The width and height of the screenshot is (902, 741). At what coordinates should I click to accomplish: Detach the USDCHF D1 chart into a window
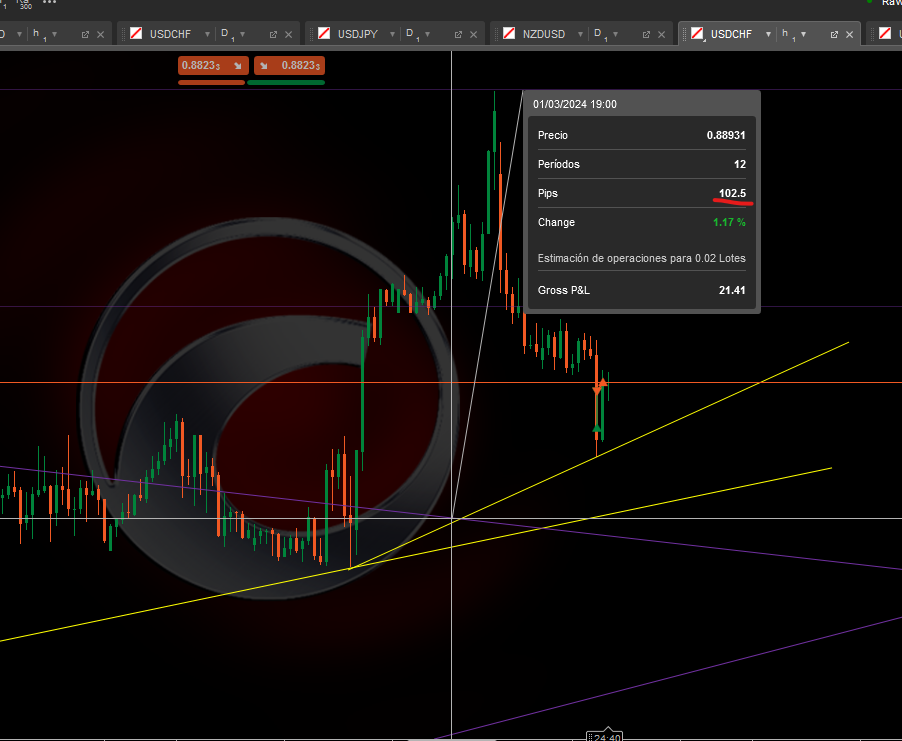(x=273, y=35)
